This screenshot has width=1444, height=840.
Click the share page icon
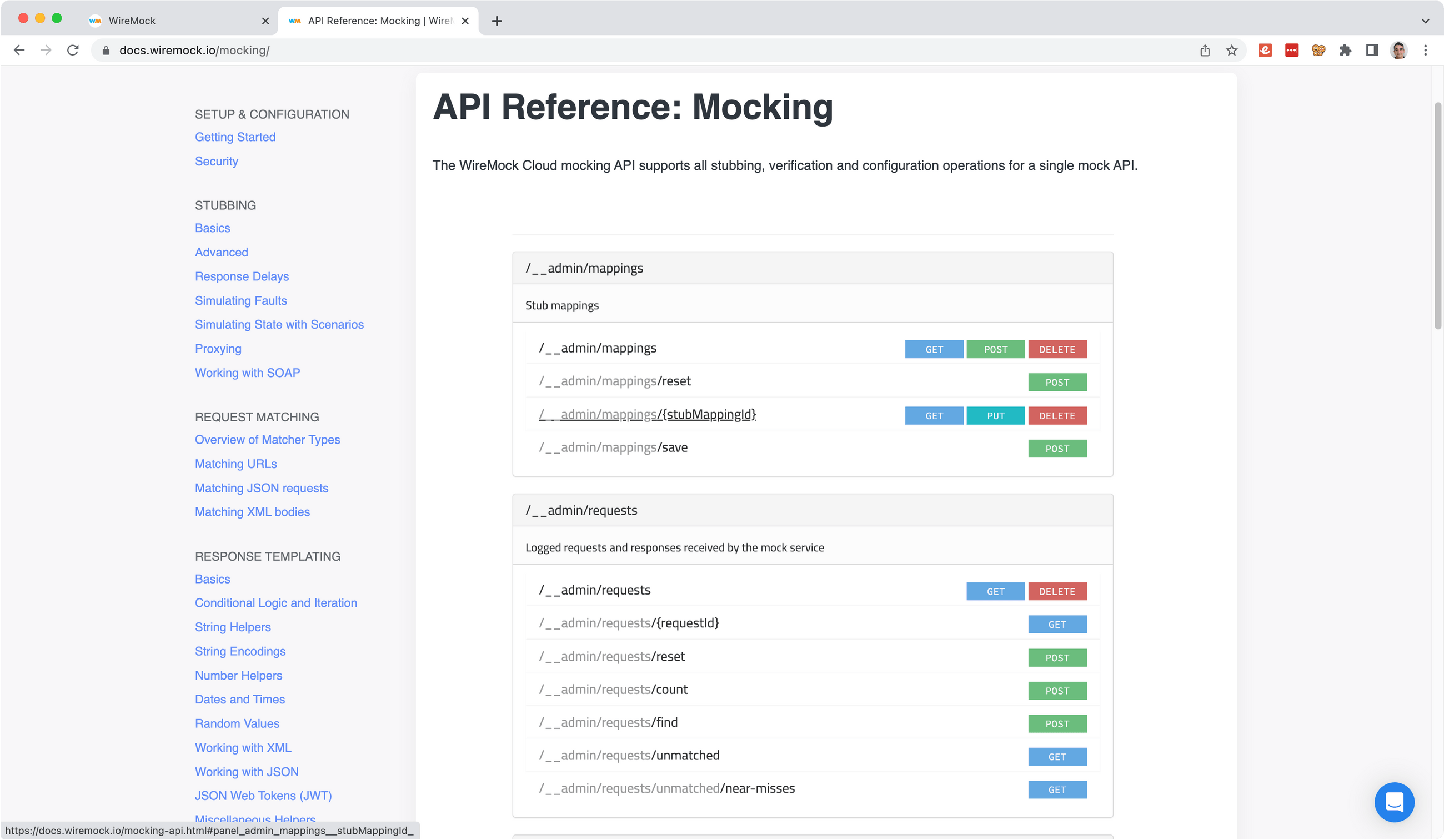1205,51
